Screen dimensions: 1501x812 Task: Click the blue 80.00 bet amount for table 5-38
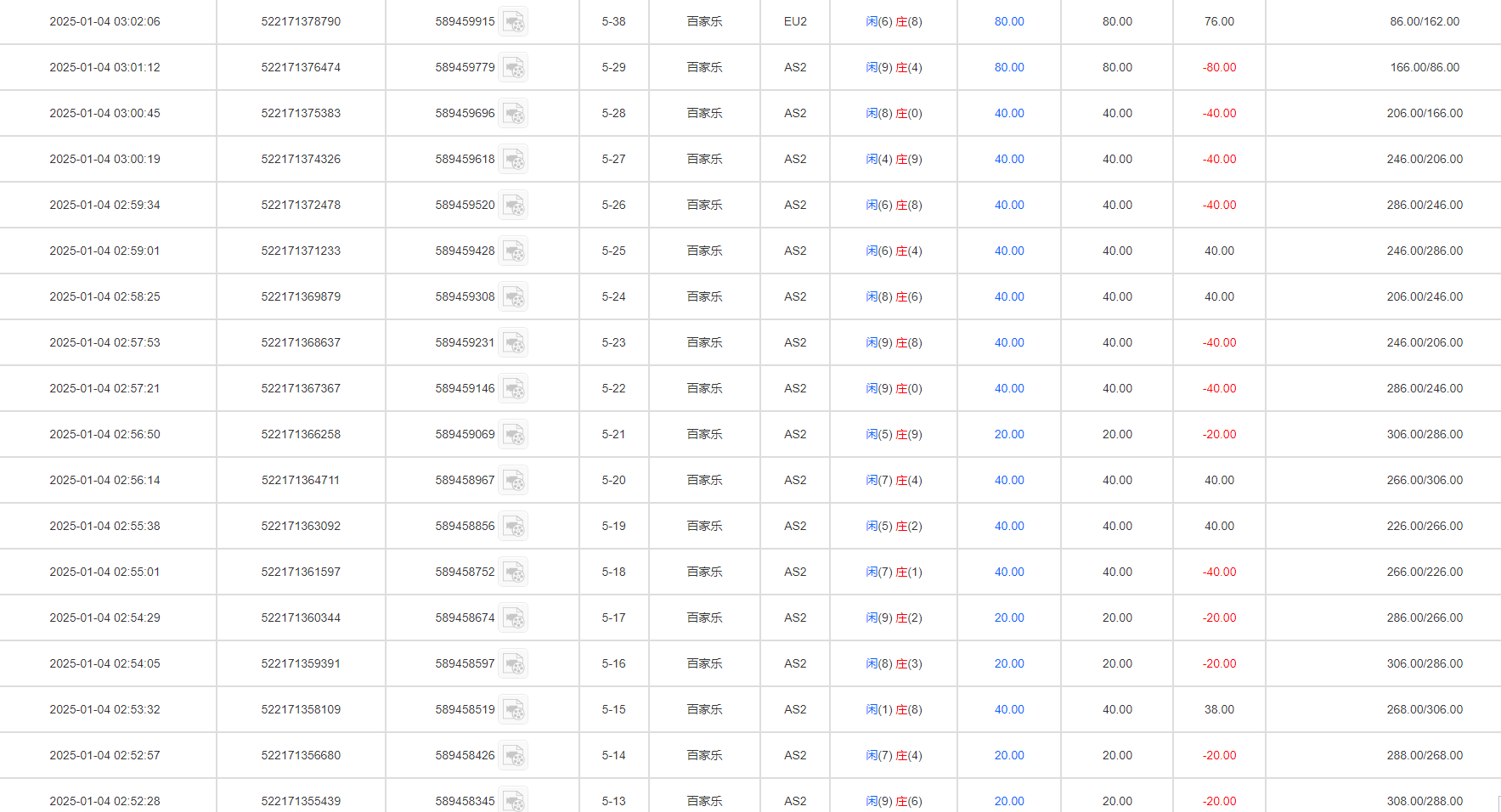tap(1009, 22)
